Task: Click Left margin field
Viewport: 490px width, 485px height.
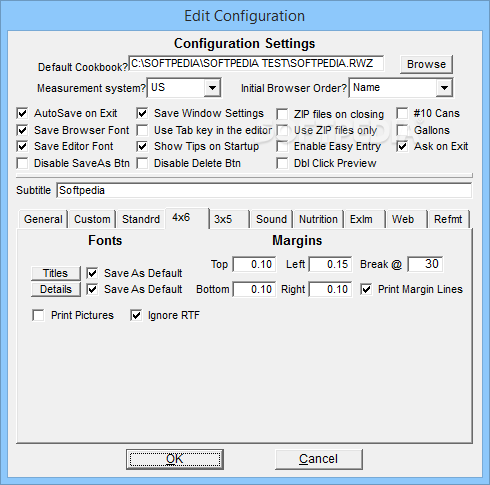Action: (330, 264)
